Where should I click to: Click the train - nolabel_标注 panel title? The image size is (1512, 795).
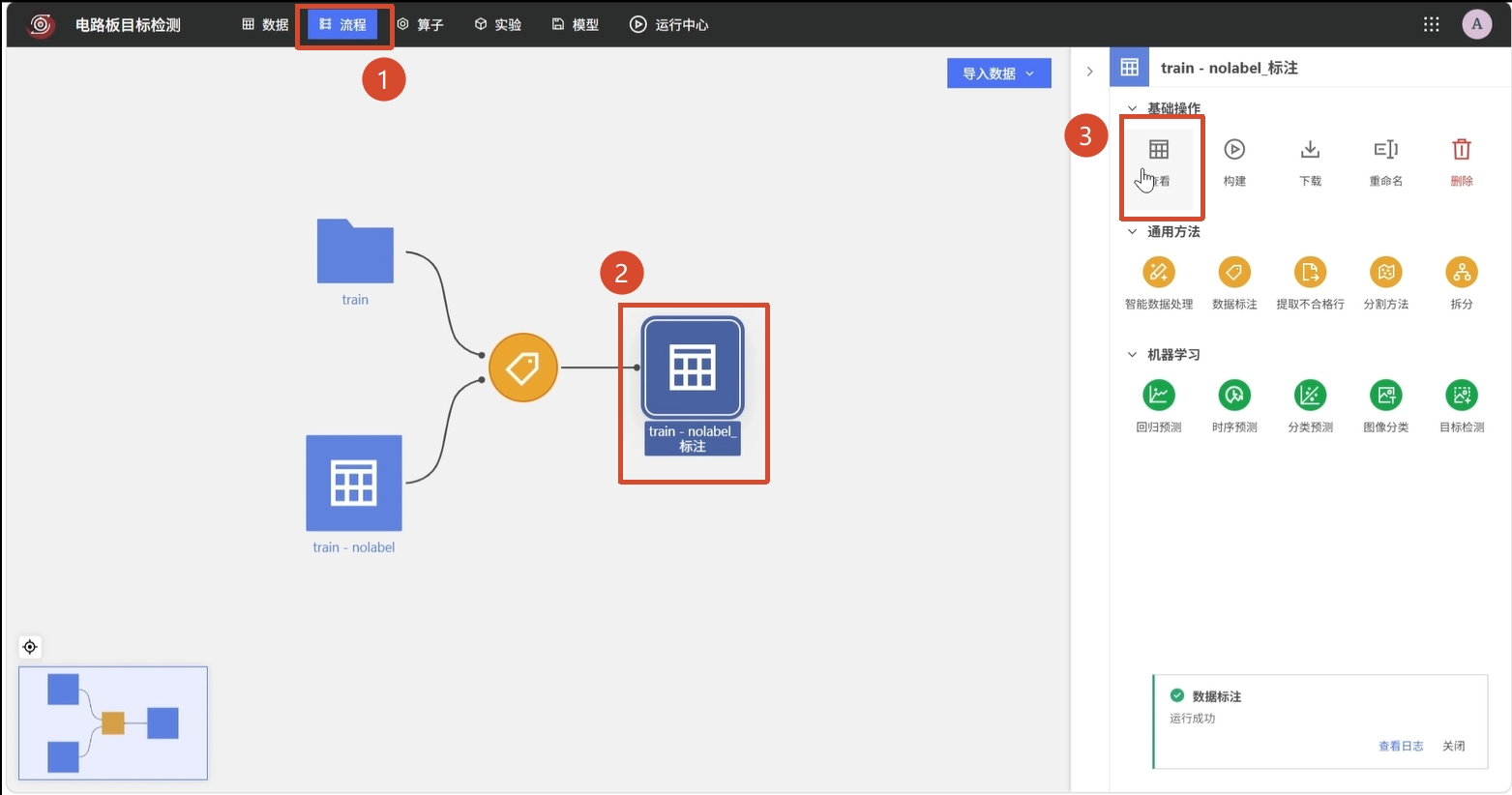(x=1230, y=68)
